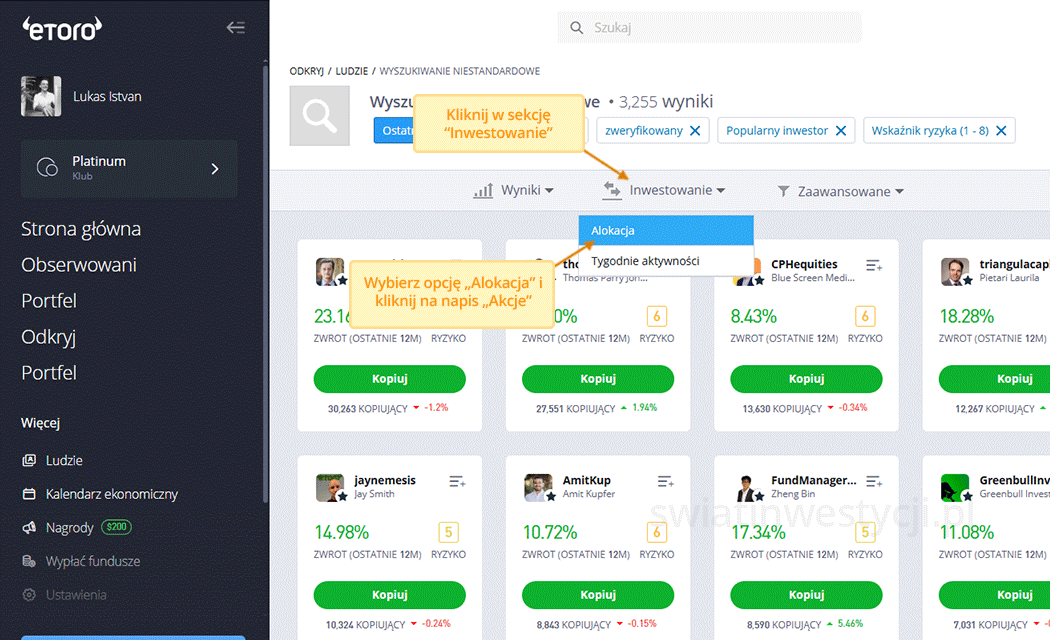Click the $200 reward badge
Viewport: 1050px width, 640px height.
click(117, 527)
